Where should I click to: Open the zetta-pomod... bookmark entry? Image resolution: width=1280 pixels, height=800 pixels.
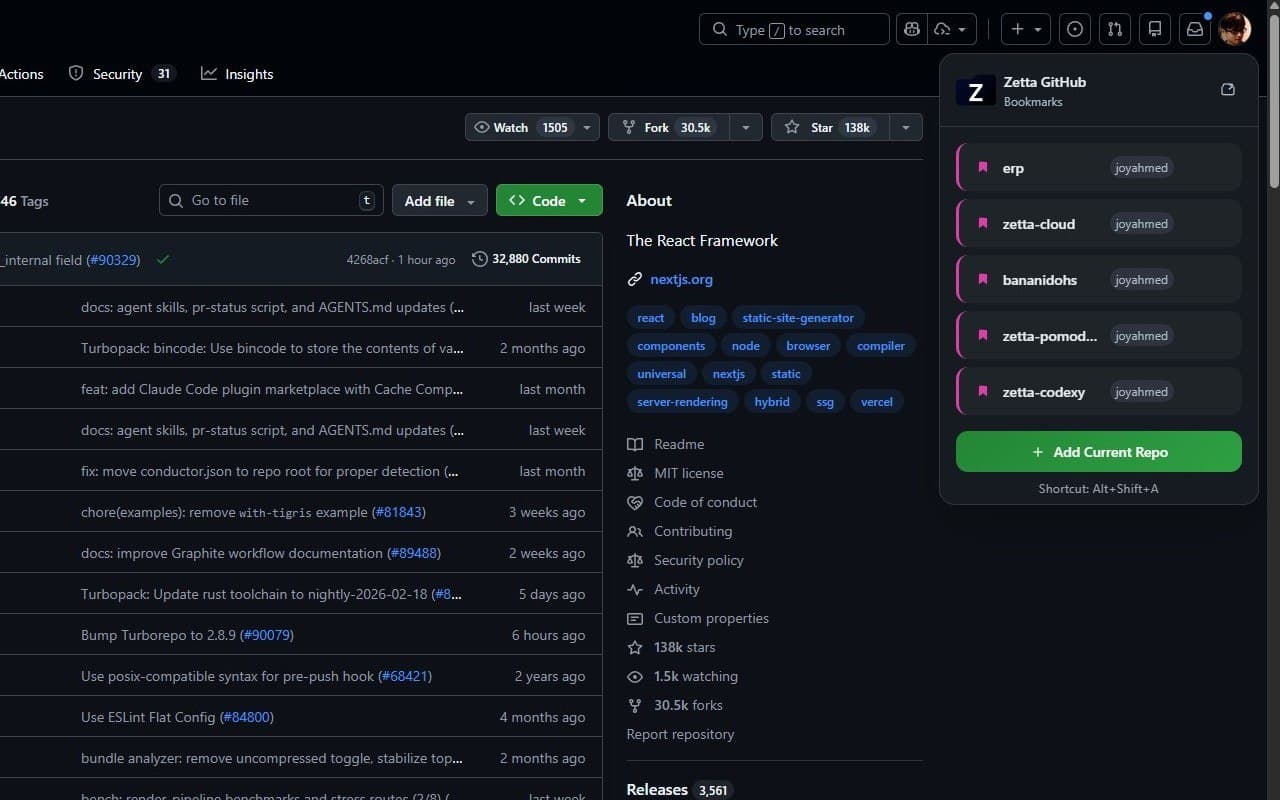(1099, 336)
